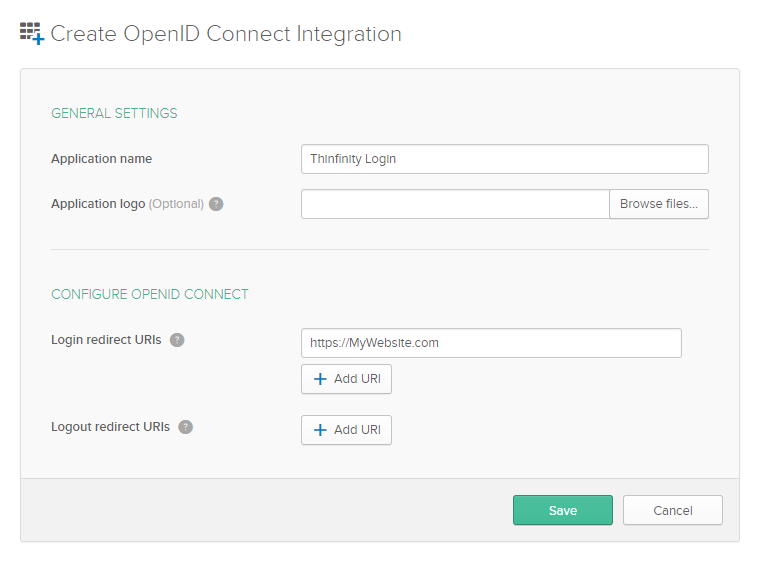Click the Configure OpenID Connect heading

point(150,294)
